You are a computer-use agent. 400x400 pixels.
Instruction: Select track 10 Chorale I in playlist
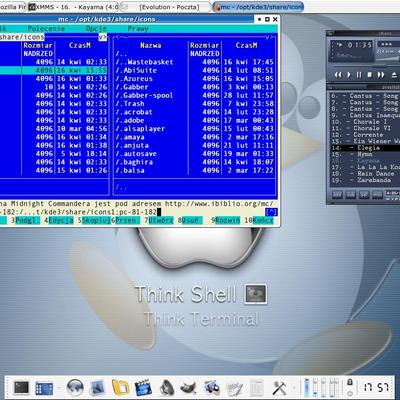point(365,122)
